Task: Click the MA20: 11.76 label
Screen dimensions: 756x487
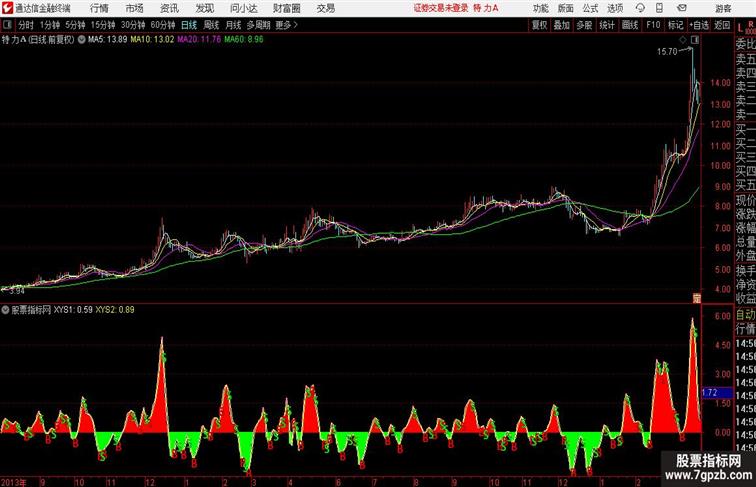Action: [199, 40]
